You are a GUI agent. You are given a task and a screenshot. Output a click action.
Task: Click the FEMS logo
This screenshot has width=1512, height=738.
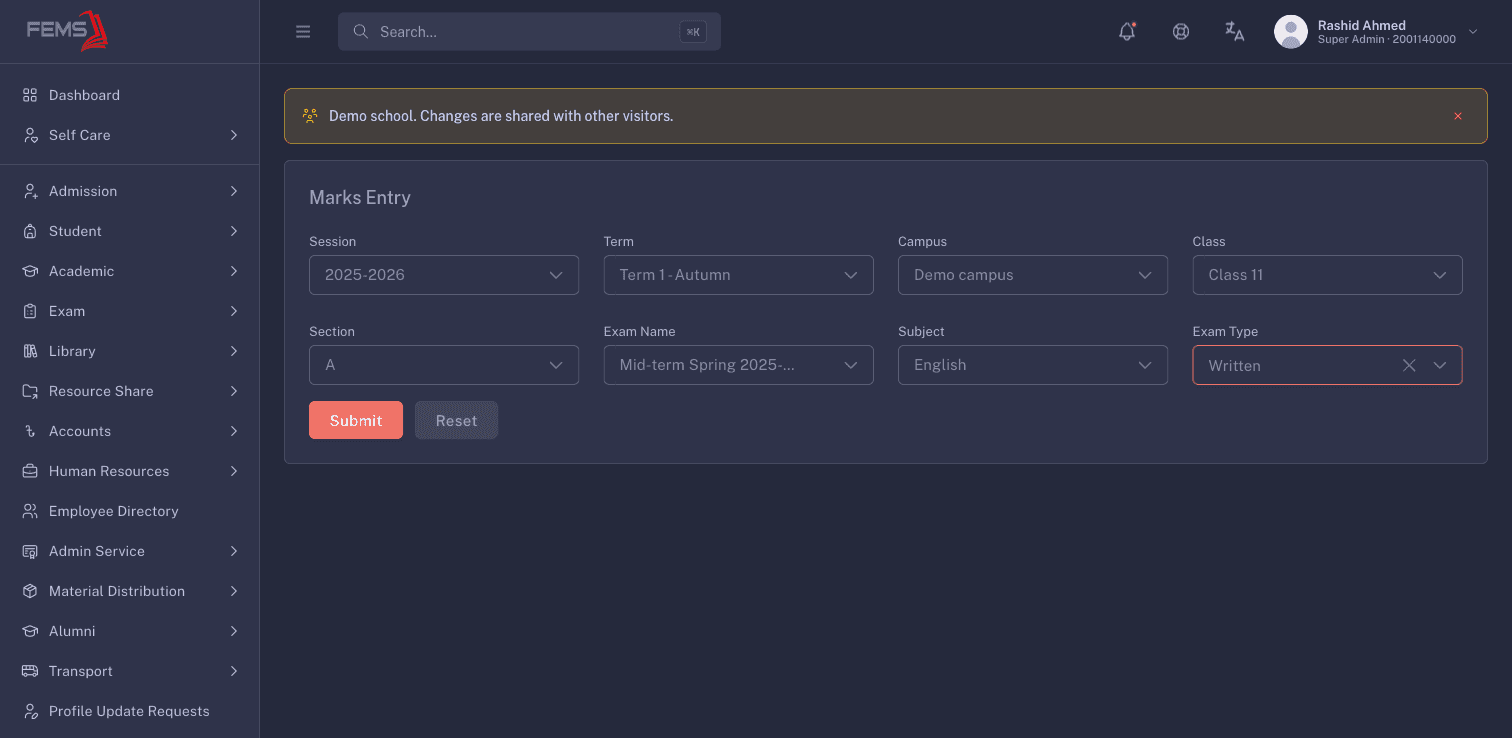point(67,31)
